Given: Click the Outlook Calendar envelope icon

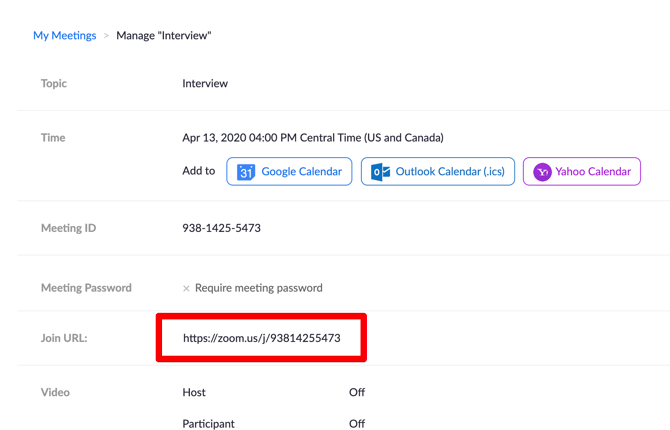Looking at the screenshot, I should (x=380, y=172).
